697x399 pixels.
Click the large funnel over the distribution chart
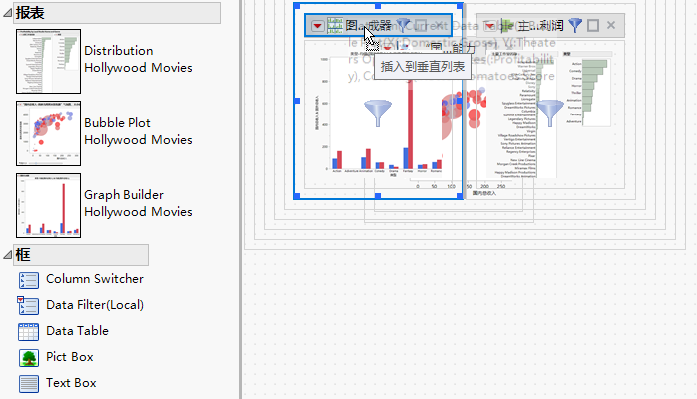click(550, 113)
